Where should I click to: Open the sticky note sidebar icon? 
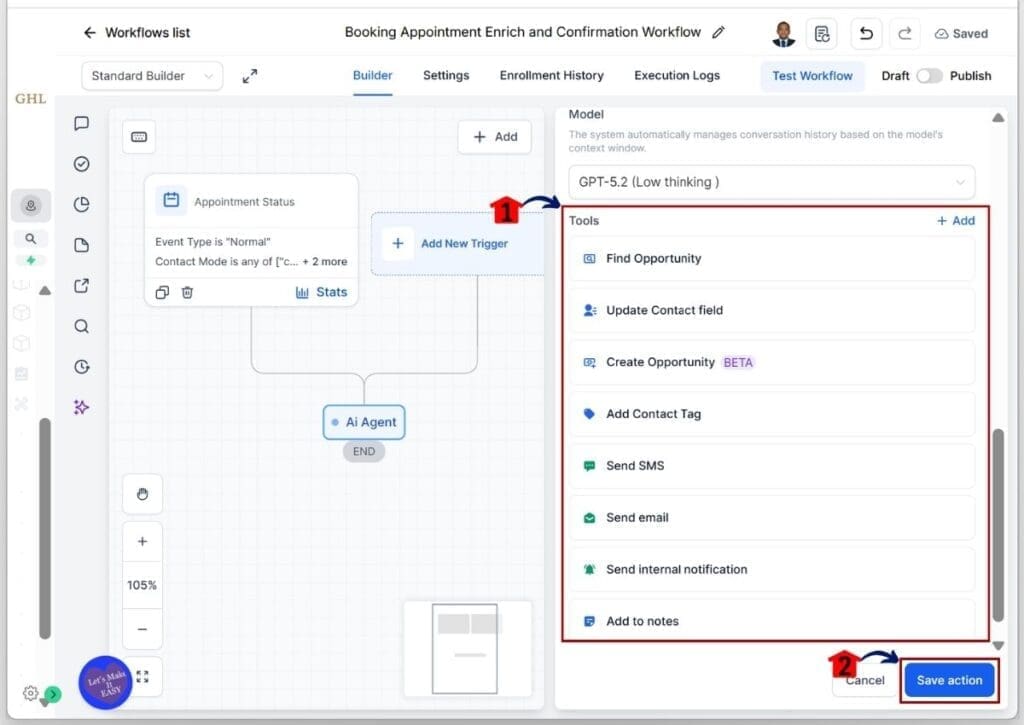pyautogui.click(x=82, y=245)
